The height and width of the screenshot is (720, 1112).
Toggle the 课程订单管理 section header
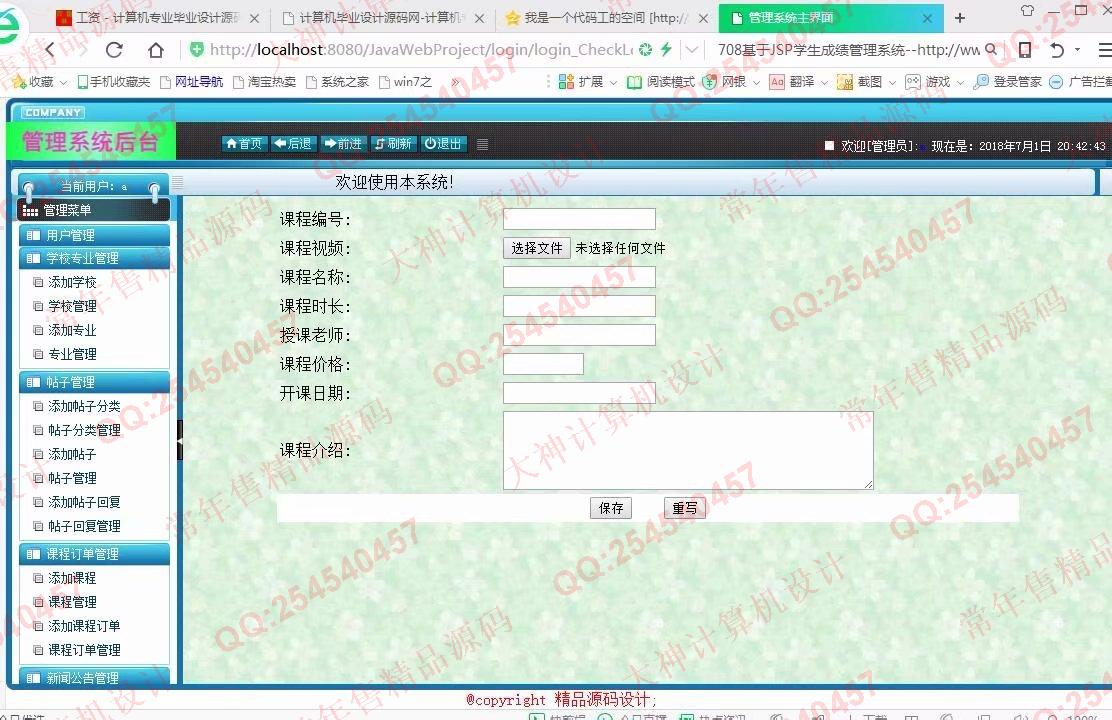pyautogui.click(x=94, y=554)
